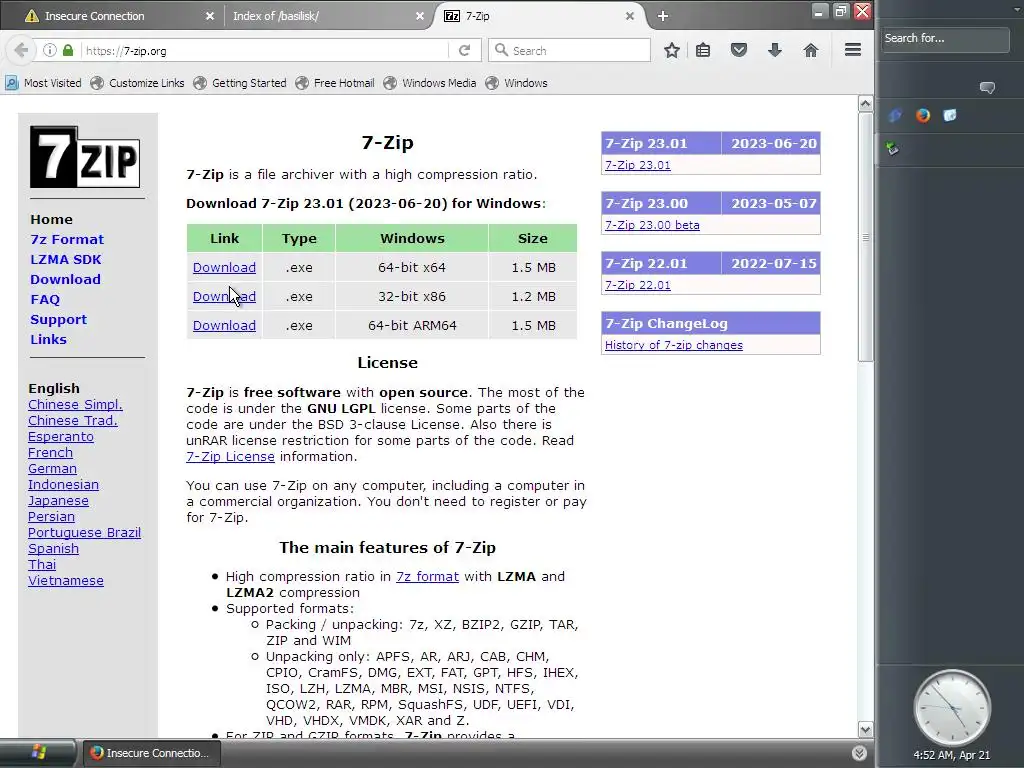Open the 7z Format page
This screenshot has width=1024, height=768.
pyautogui.click(x=67, y=239)
